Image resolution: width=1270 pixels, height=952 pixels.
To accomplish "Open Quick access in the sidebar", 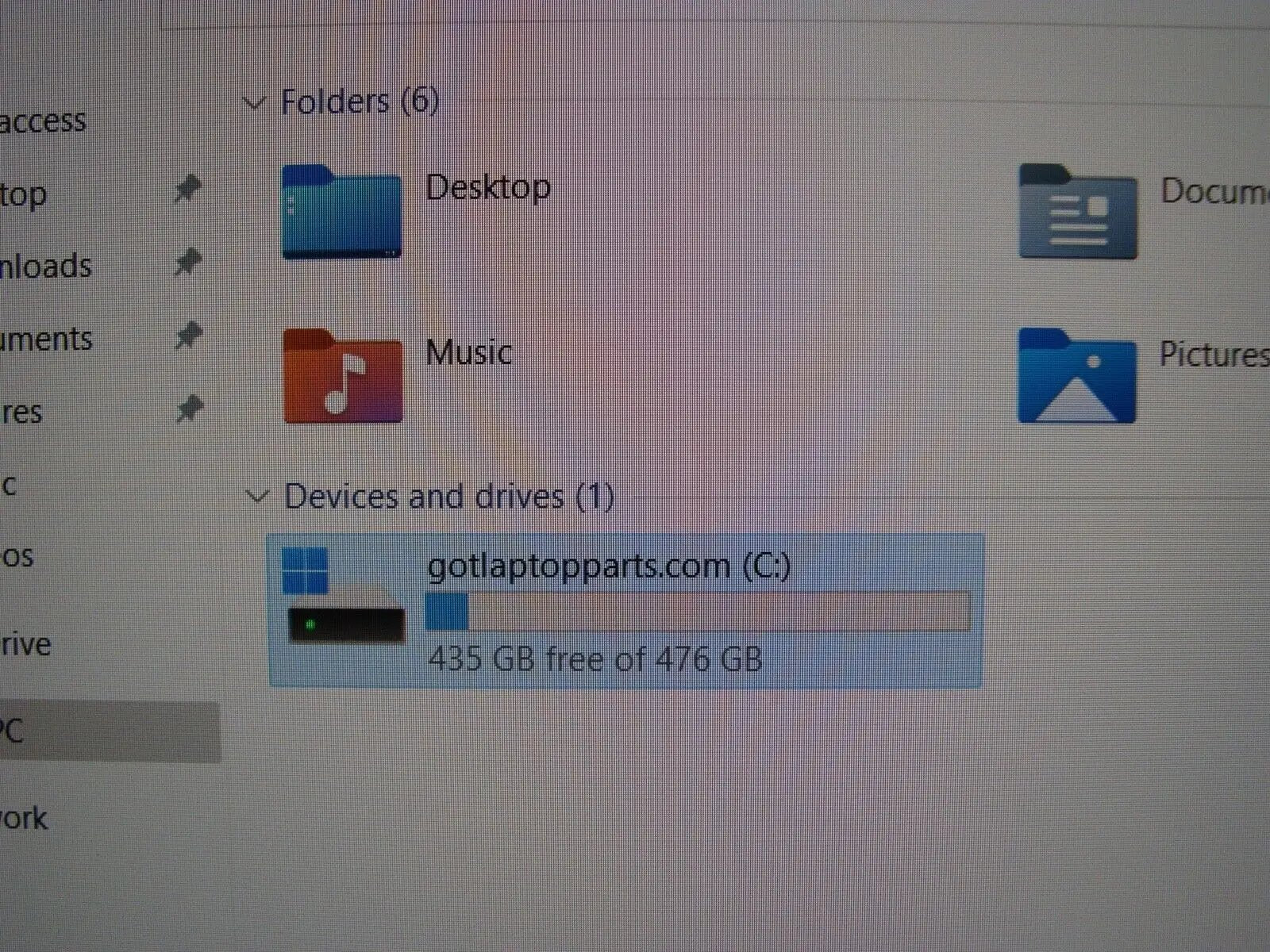I will click(x=43, y=121).
